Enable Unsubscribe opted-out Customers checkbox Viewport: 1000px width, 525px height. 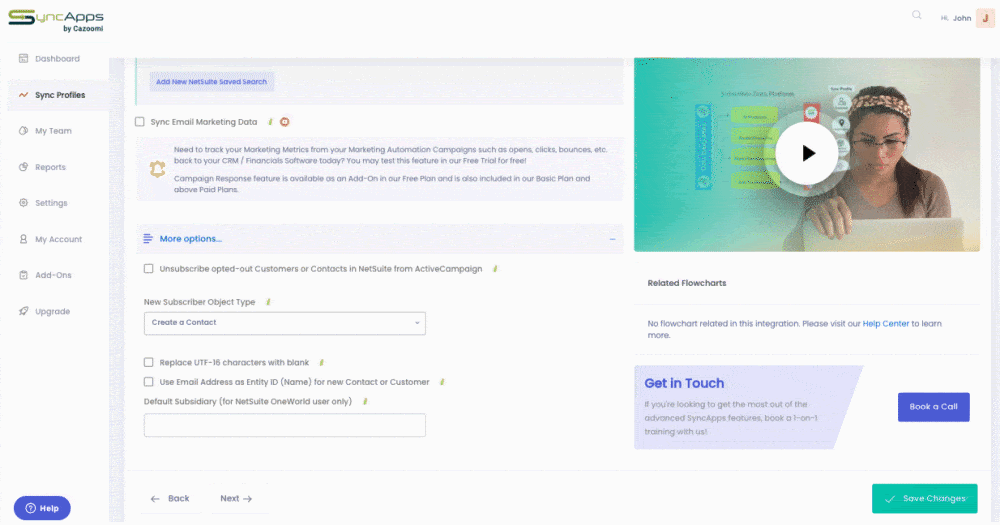pyautogui.click(x=149, y=269)
